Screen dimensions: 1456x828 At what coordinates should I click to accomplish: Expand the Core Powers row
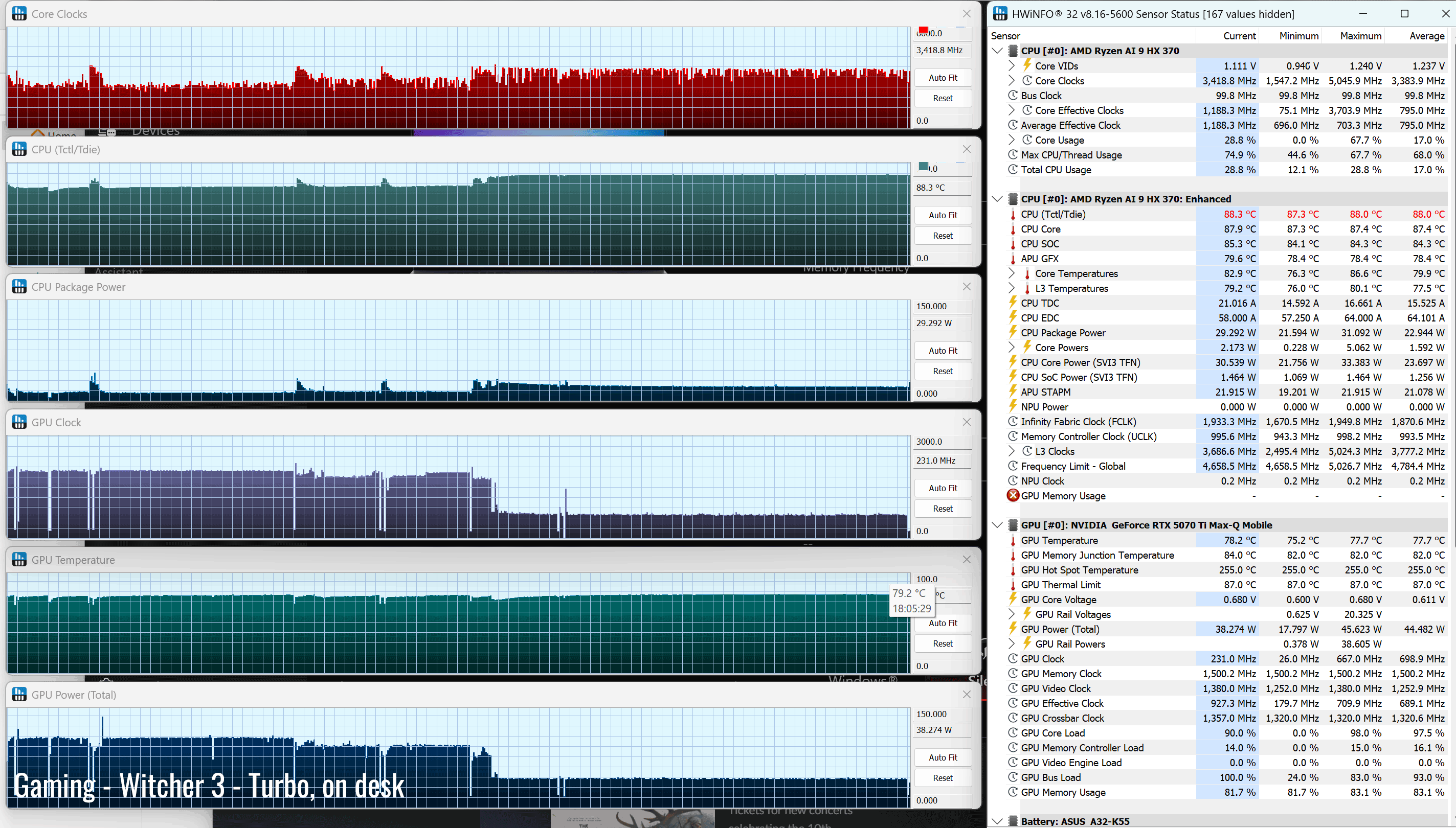(1012, 348)
